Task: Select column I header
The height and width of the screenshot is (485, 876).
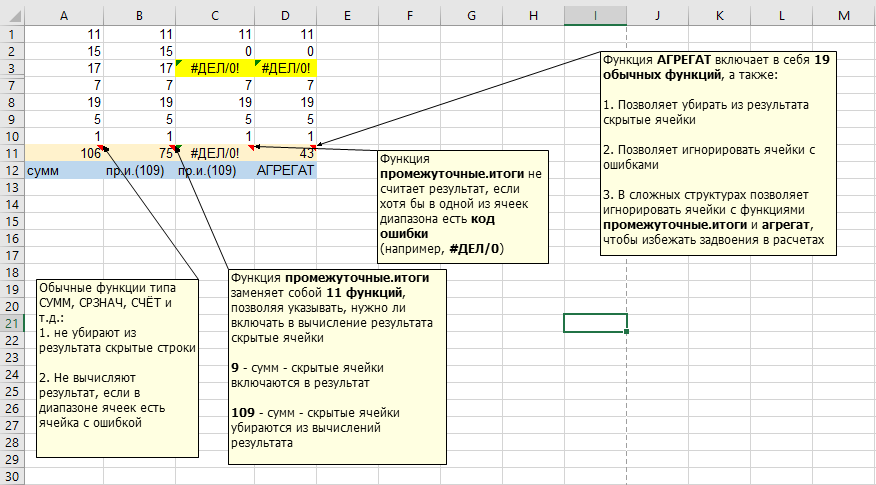Action: 596,16
